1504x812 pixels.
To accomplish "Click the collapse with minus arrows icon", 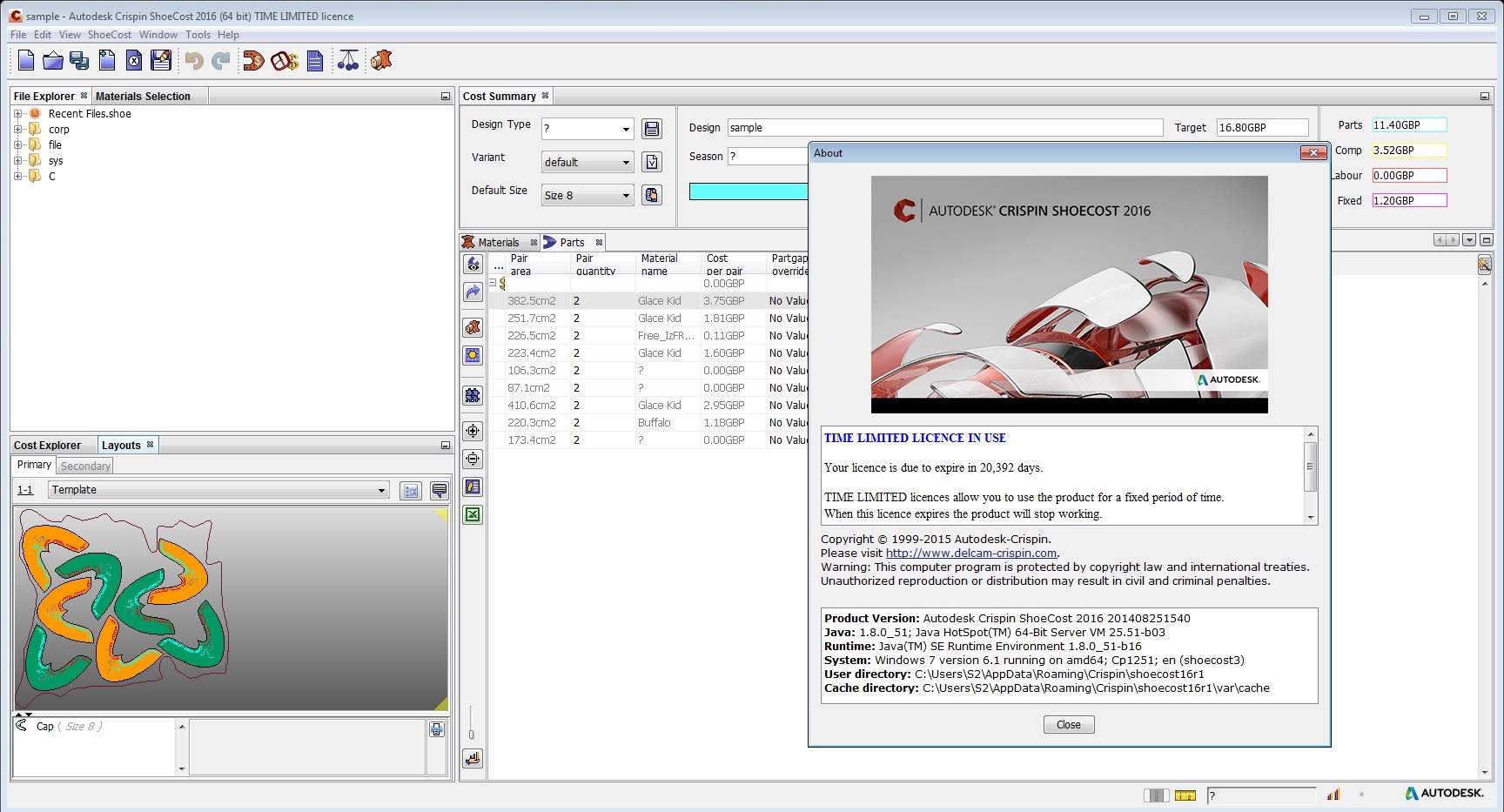I will coord(473,459).
